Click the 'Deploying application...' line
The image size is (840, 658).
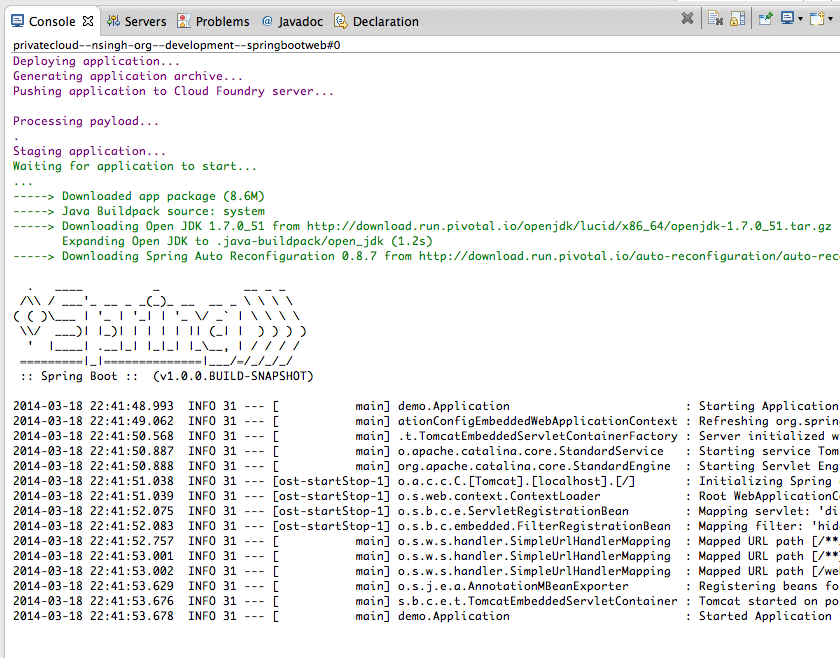pos(96,61)
